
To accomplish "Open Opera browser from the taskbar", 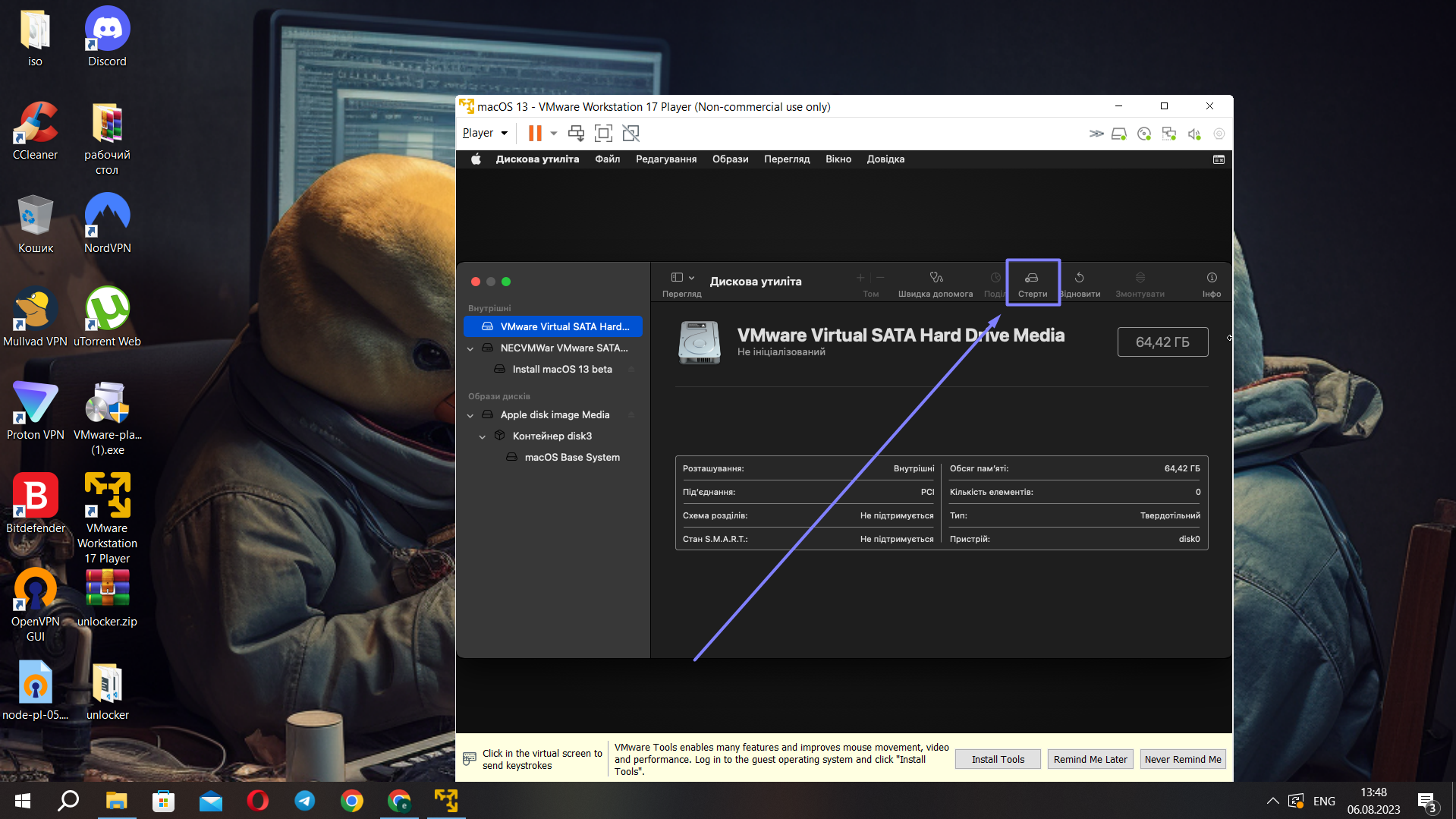I will pos(257,801).
